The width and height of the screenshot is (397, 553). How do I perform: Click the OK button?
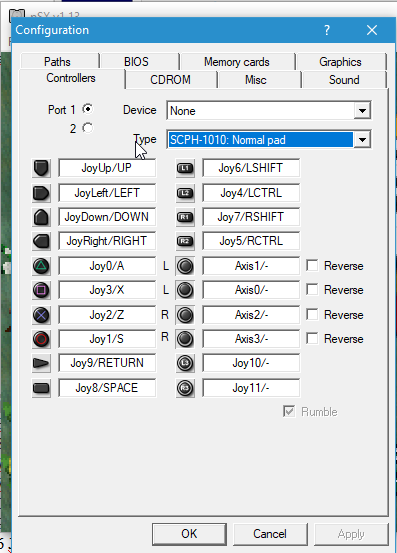189,534
